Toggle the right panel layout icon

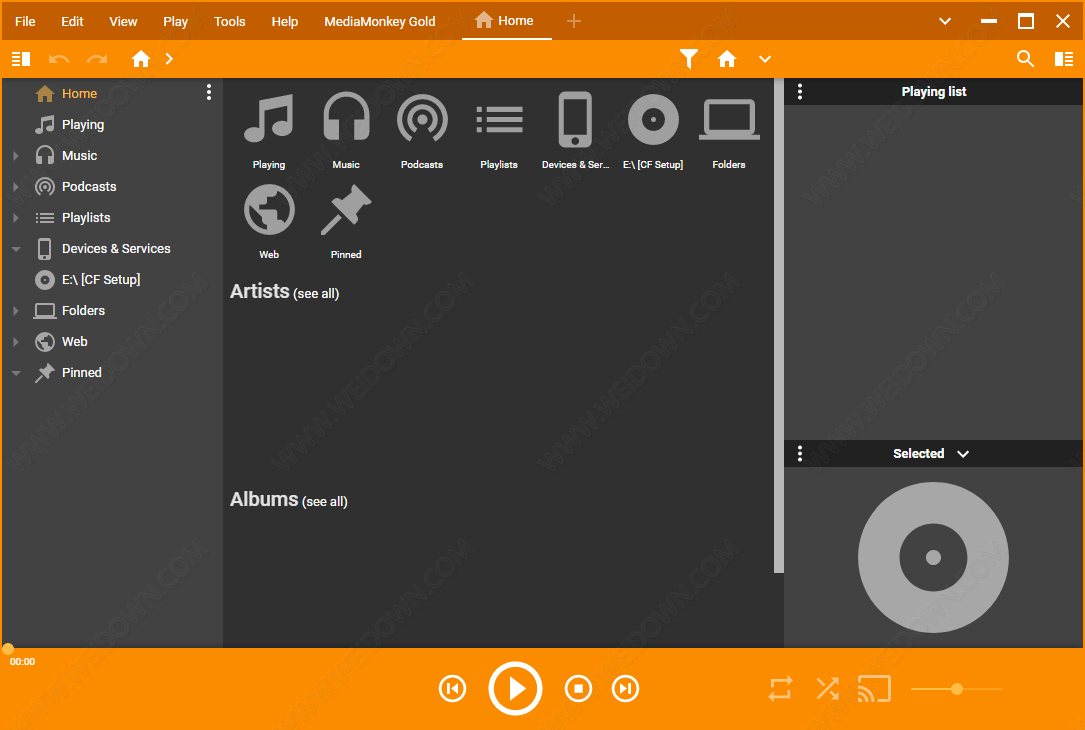coord(1064,60)
